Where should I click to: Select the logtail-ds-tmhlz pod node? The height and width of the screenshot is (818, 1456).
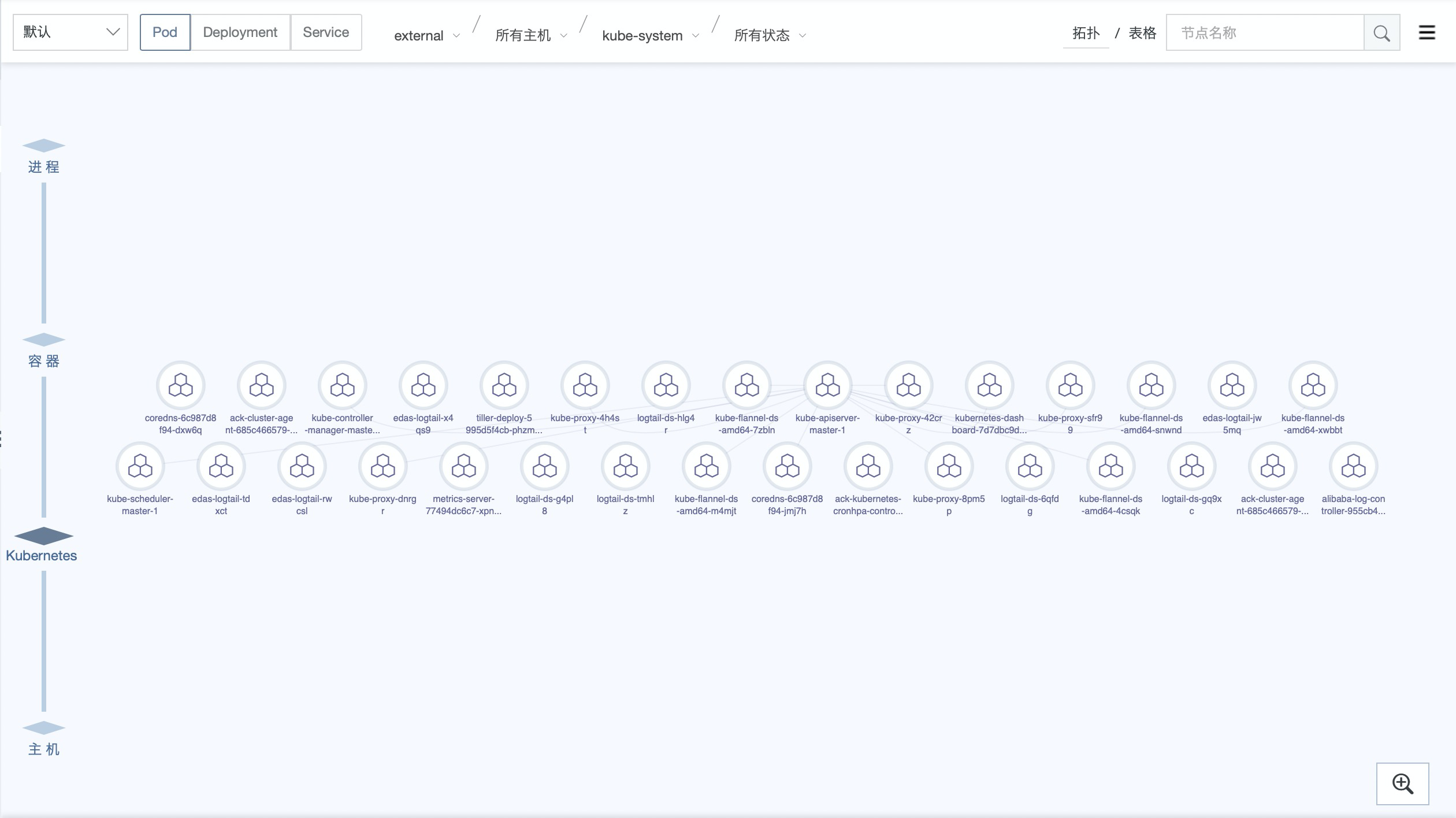(626, 466)
